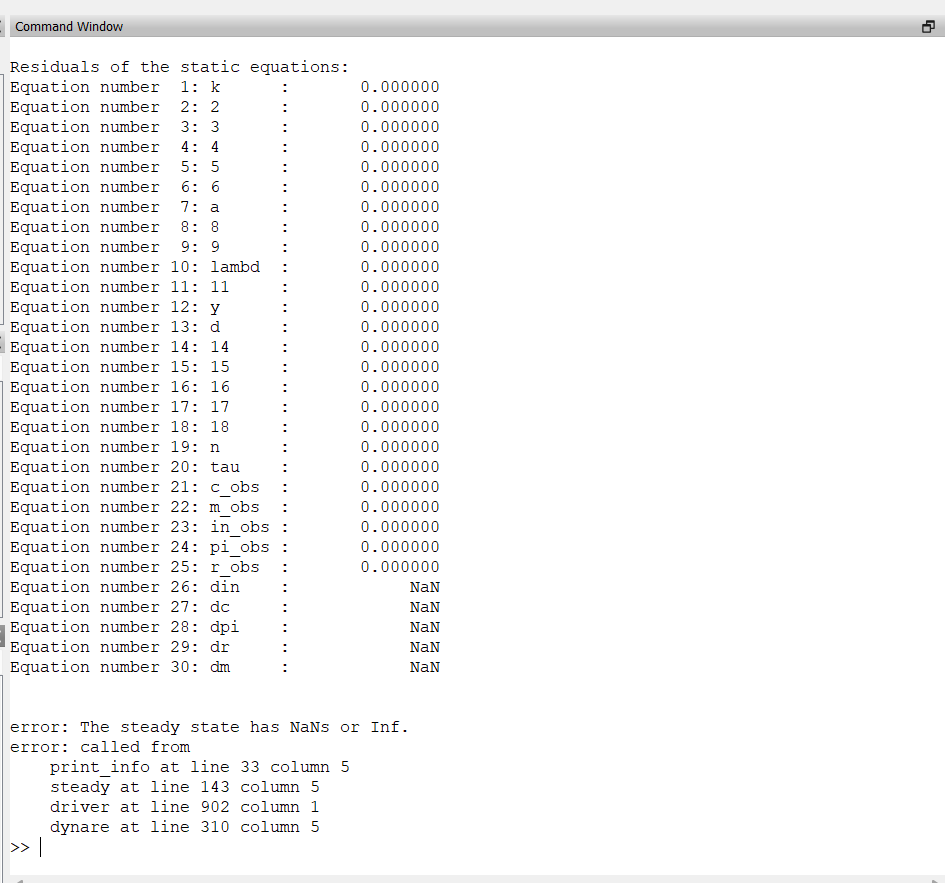Click the 'error: The steady state has NaNs' message

(209, 727)
